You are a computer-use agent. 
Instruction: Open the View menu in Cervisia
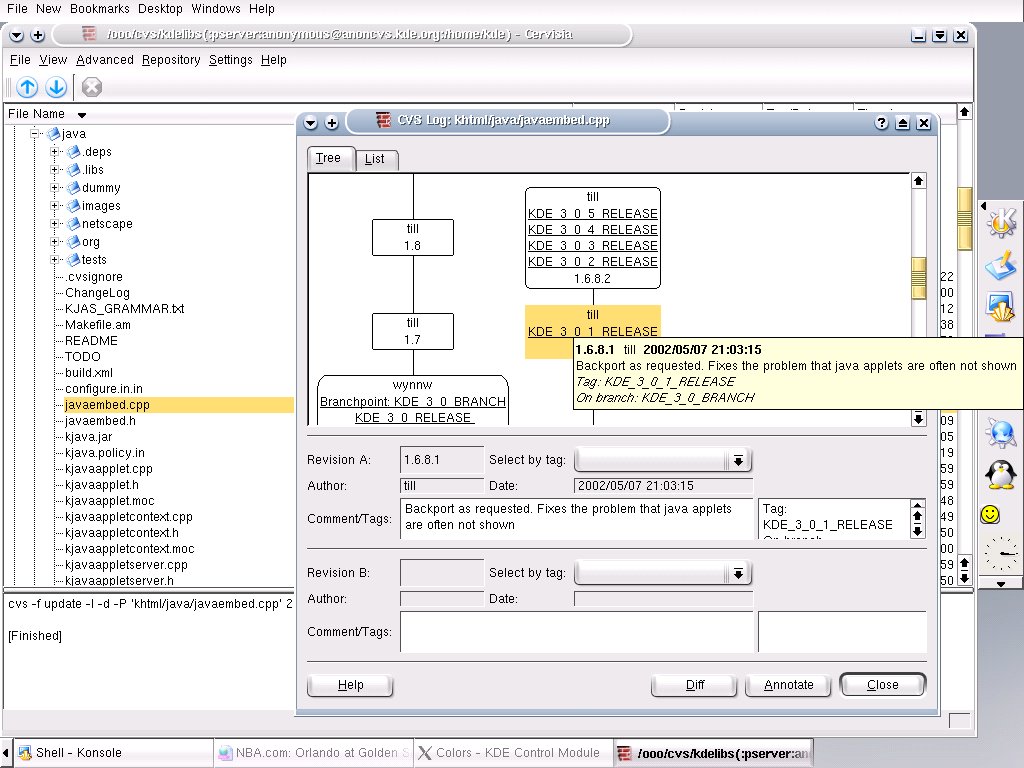(53, 60)
